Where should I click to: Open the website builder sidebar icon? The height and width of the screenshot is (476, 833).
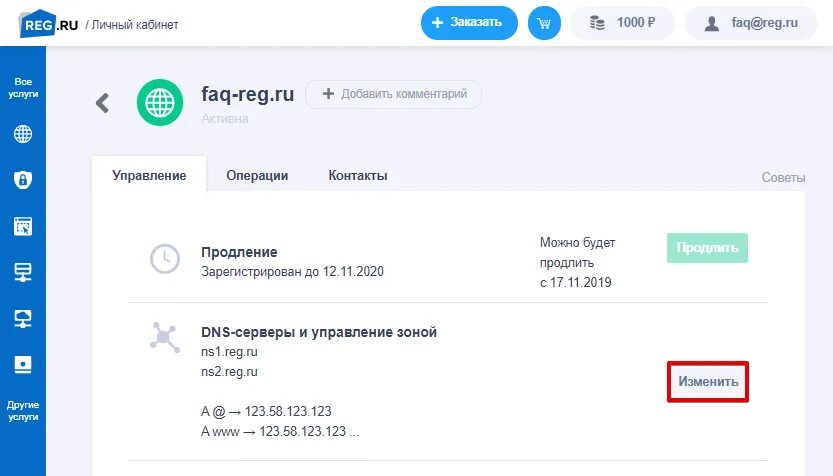click(x=23, y=226)
